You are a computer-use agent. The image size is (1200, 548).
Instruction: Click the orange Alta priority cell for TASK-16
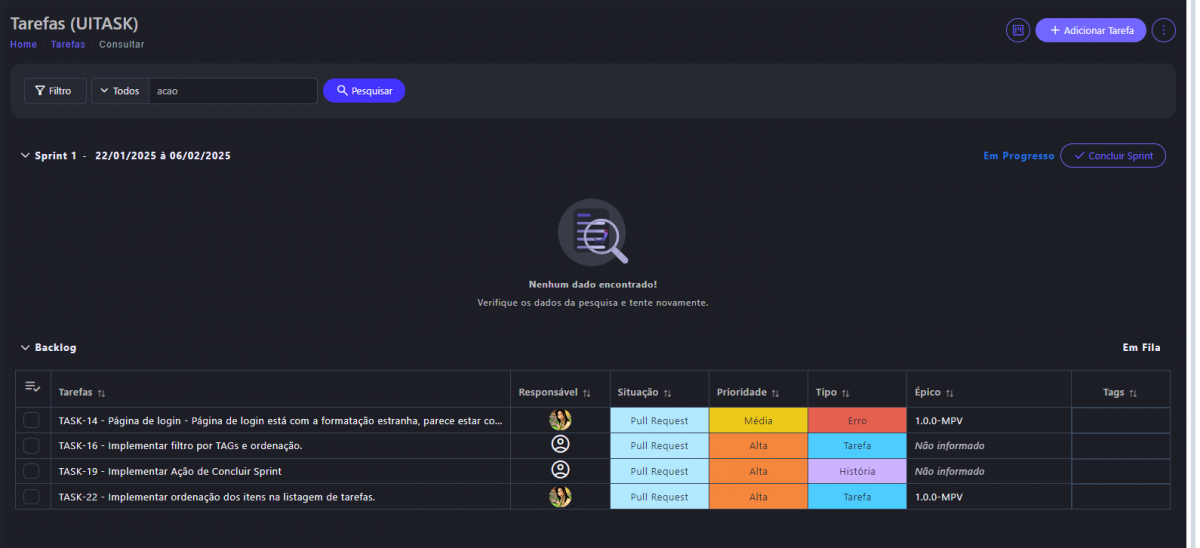758,446
